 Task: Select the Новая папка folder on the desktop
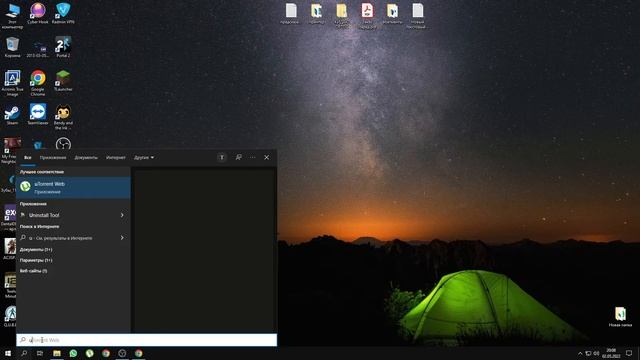(620, 317)
